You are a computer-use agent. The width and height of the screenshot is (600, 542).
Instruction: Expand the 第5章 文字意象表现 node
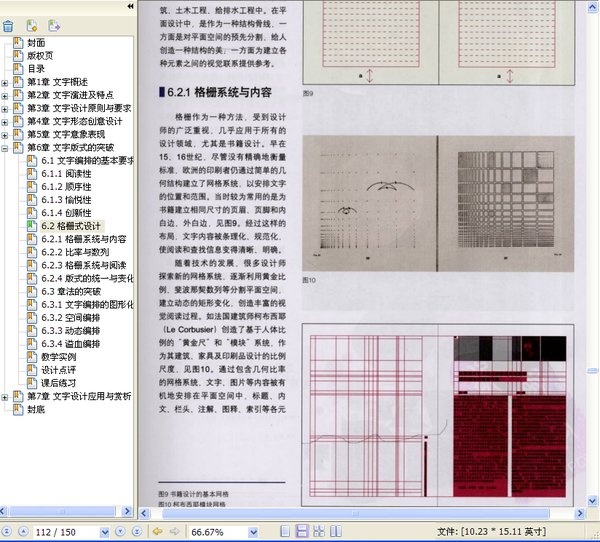tap(5, 135)
